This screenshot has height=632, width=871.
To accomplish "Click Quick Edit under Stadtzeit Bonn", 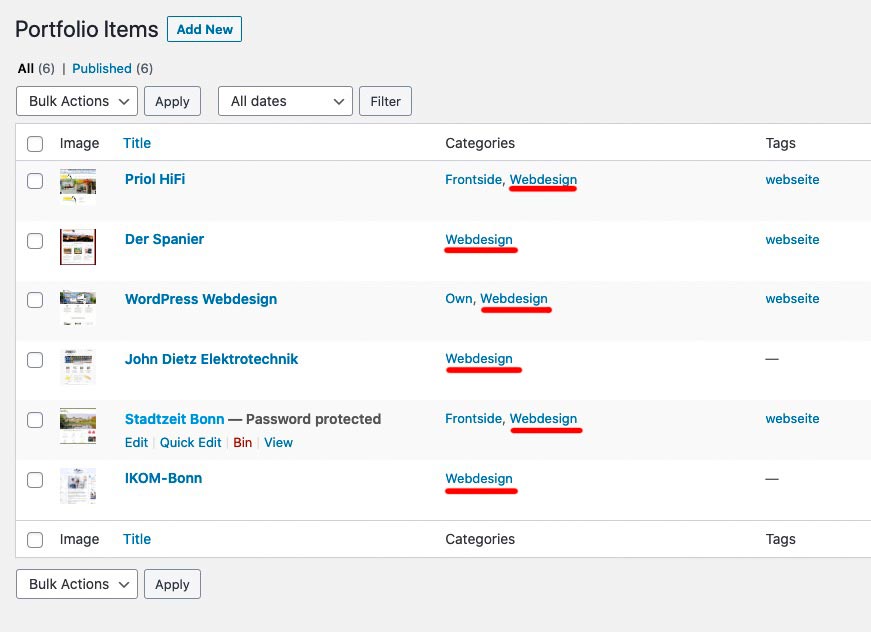I will coord(191,443).
